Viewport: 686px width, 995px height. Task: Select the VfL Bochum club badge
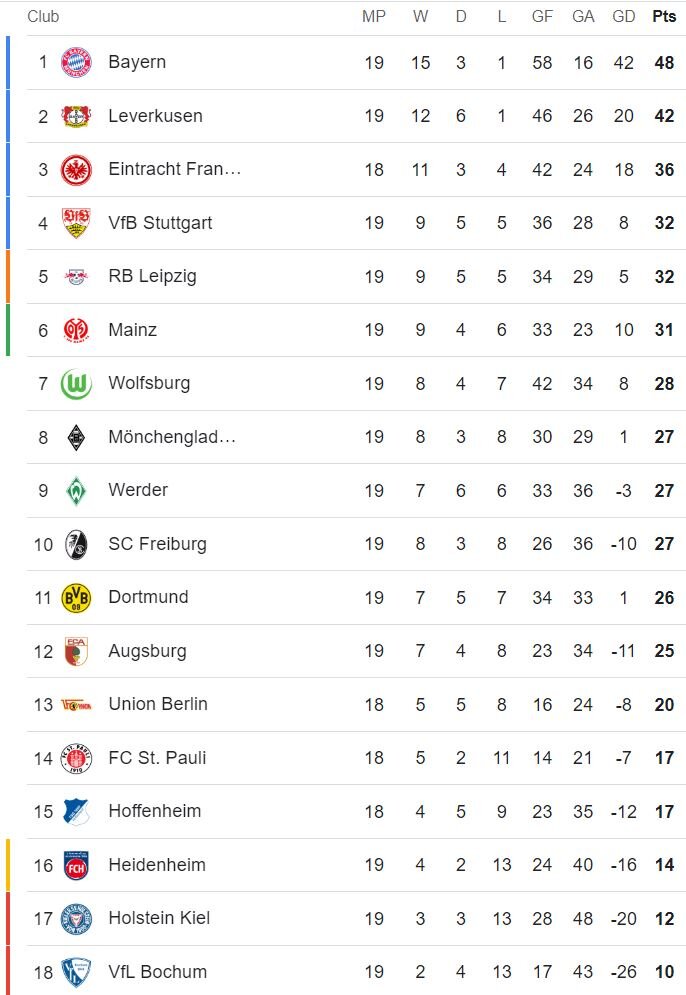pyautogui.click(x=76, y=972)
